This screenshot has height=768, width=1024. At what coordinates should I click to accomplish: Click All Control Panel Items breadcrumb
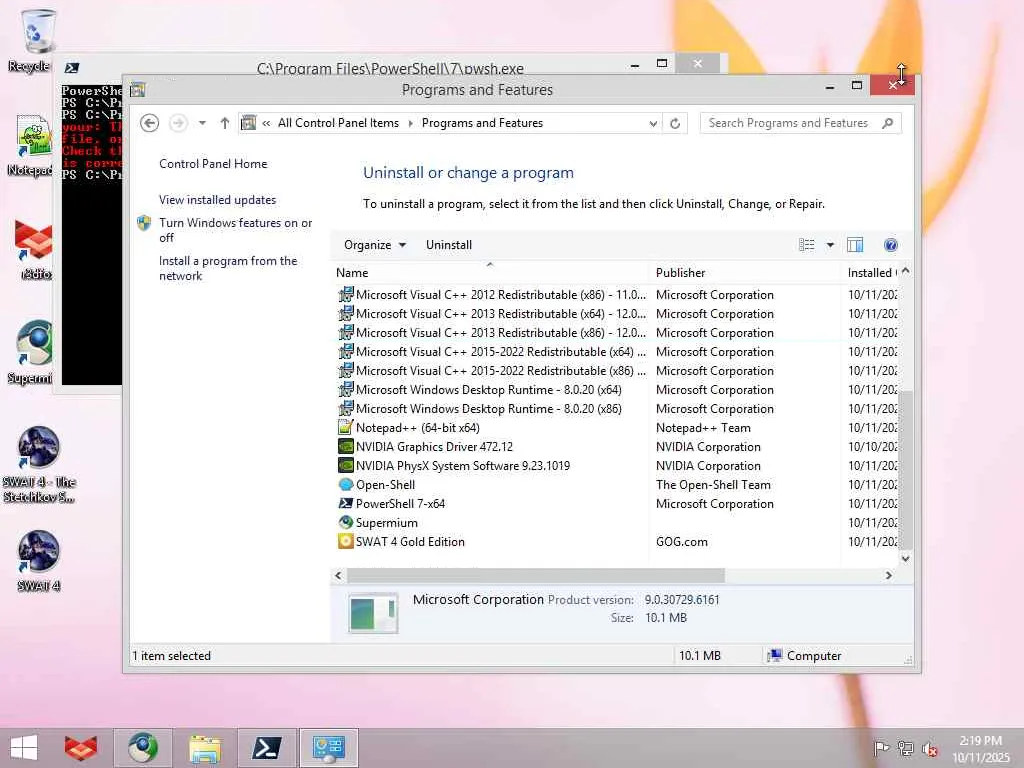click(338, 123)
